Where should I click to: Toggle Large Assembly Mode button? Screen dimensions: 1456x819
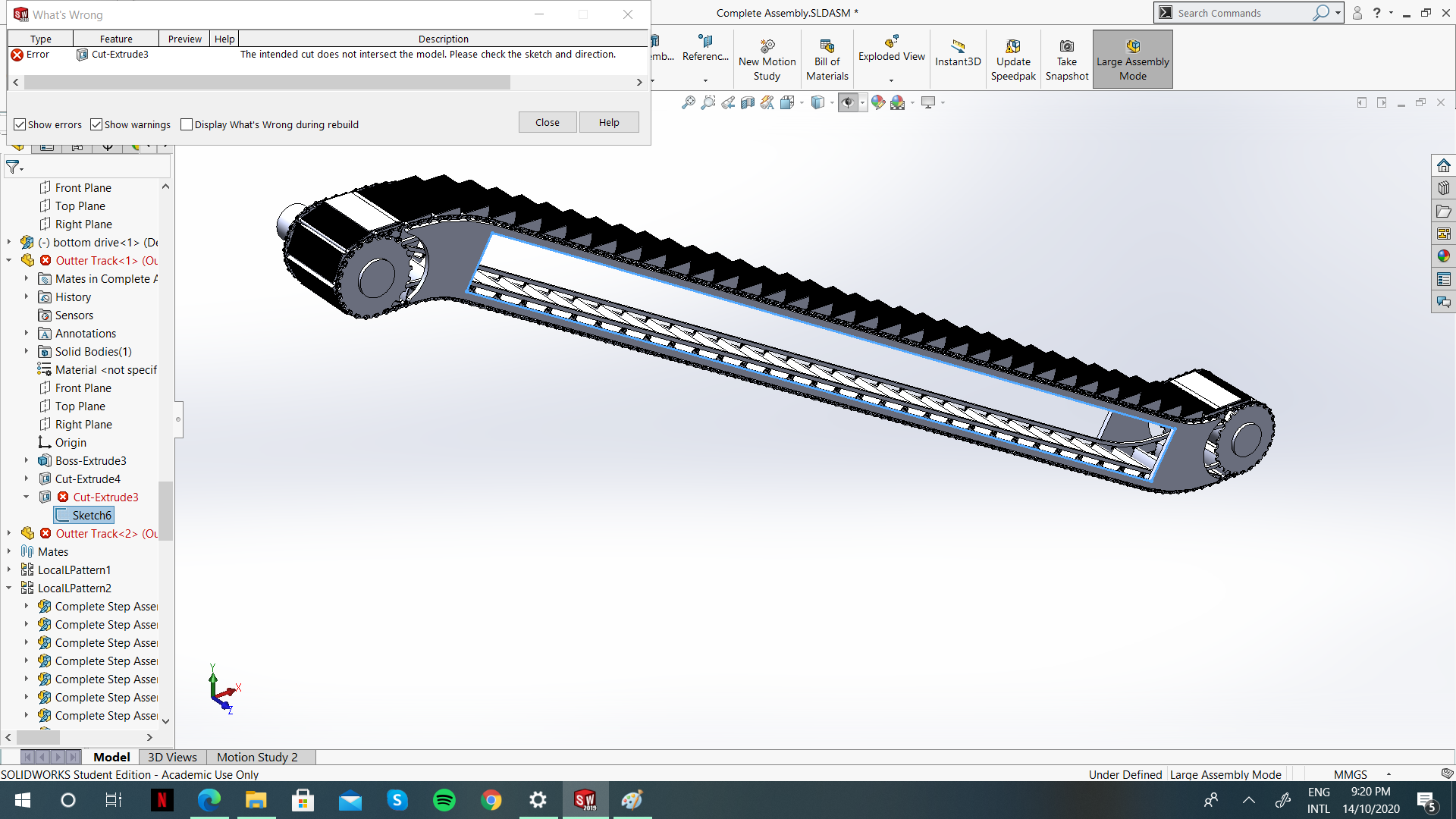[1132, 60]
